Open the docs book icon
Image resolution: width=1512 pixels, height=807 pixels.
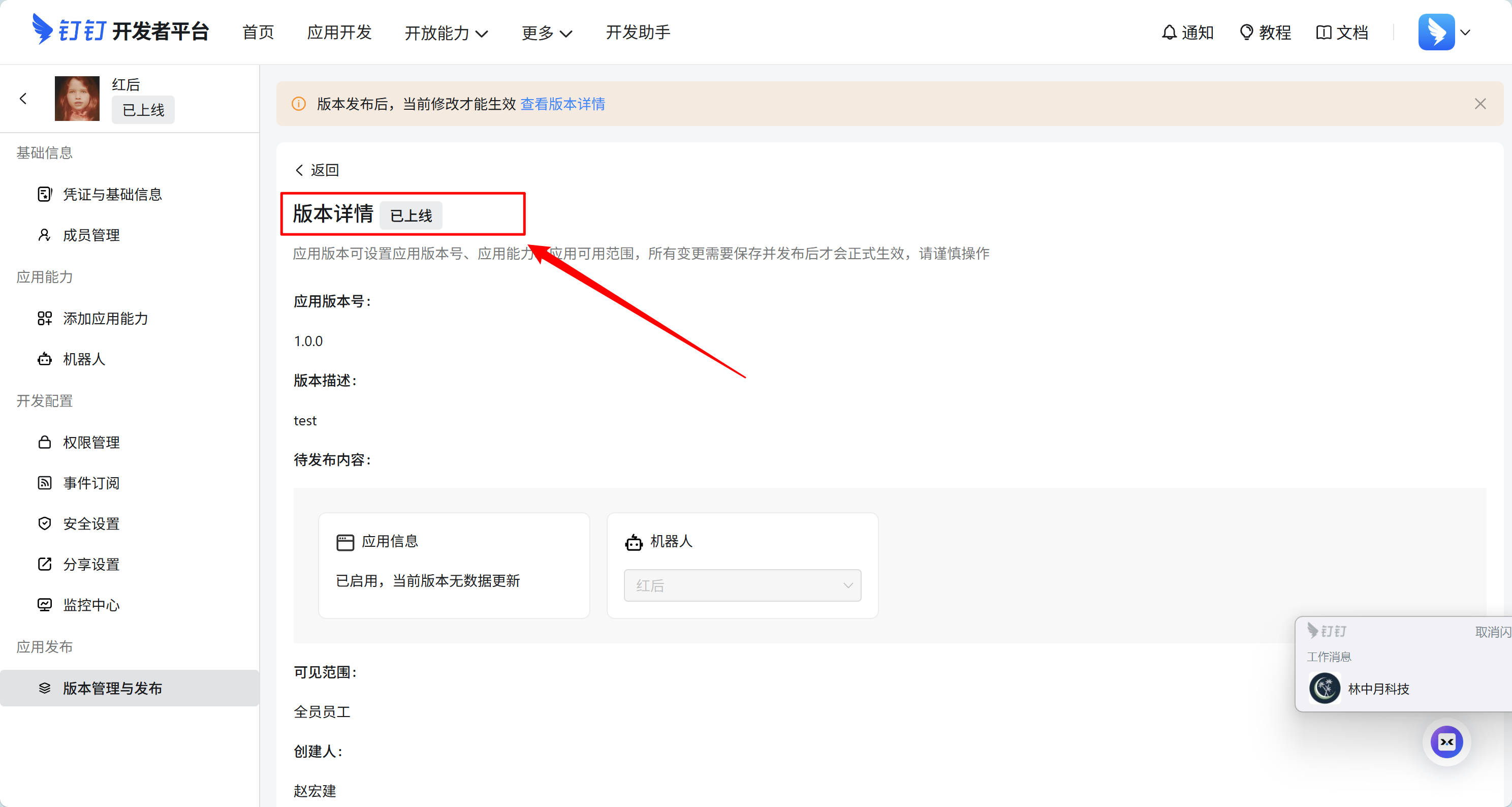coord(1323,33)
